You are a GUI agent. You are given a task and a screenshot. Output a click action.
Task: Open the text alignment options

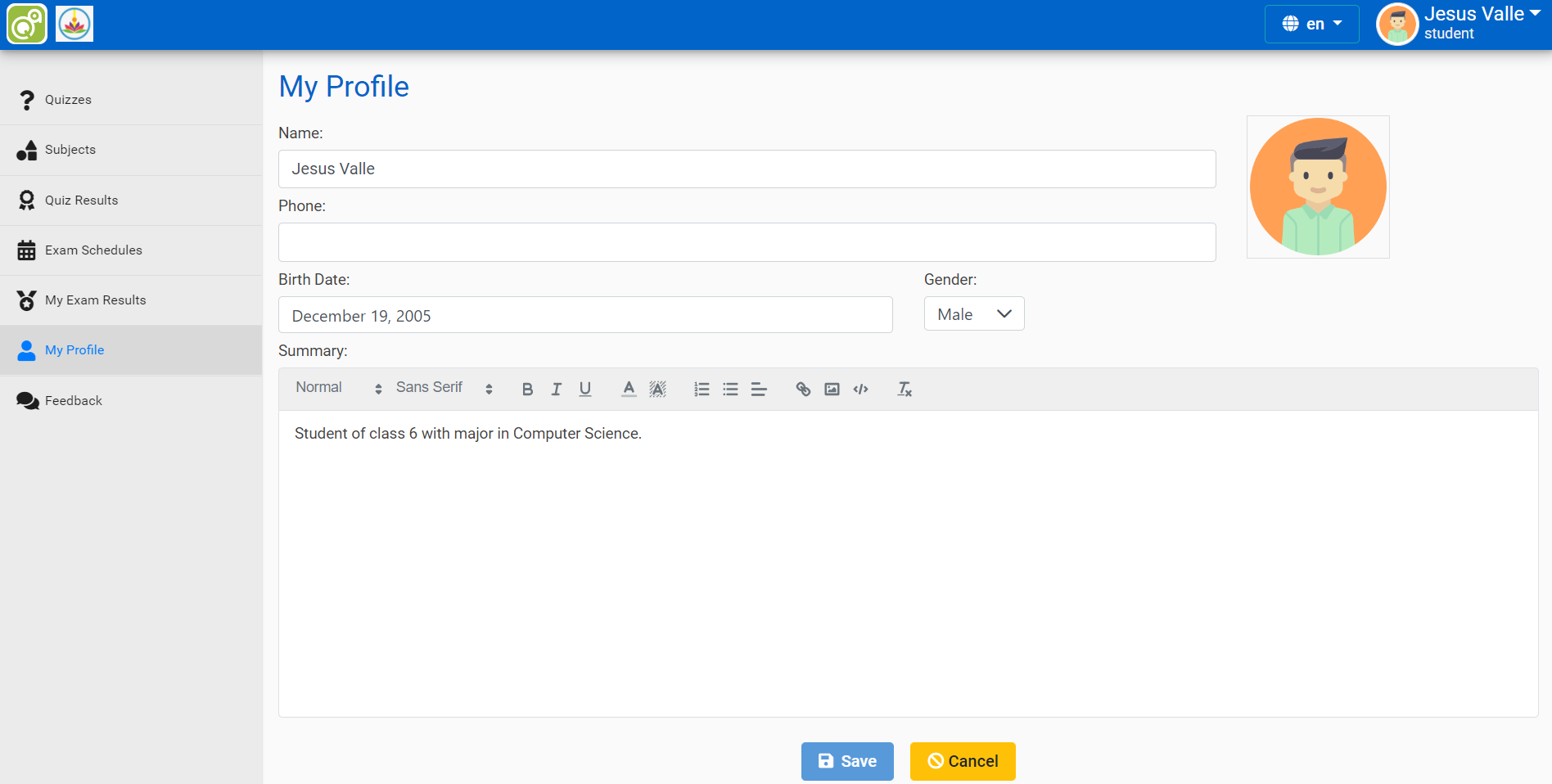(x=759, y=390)
